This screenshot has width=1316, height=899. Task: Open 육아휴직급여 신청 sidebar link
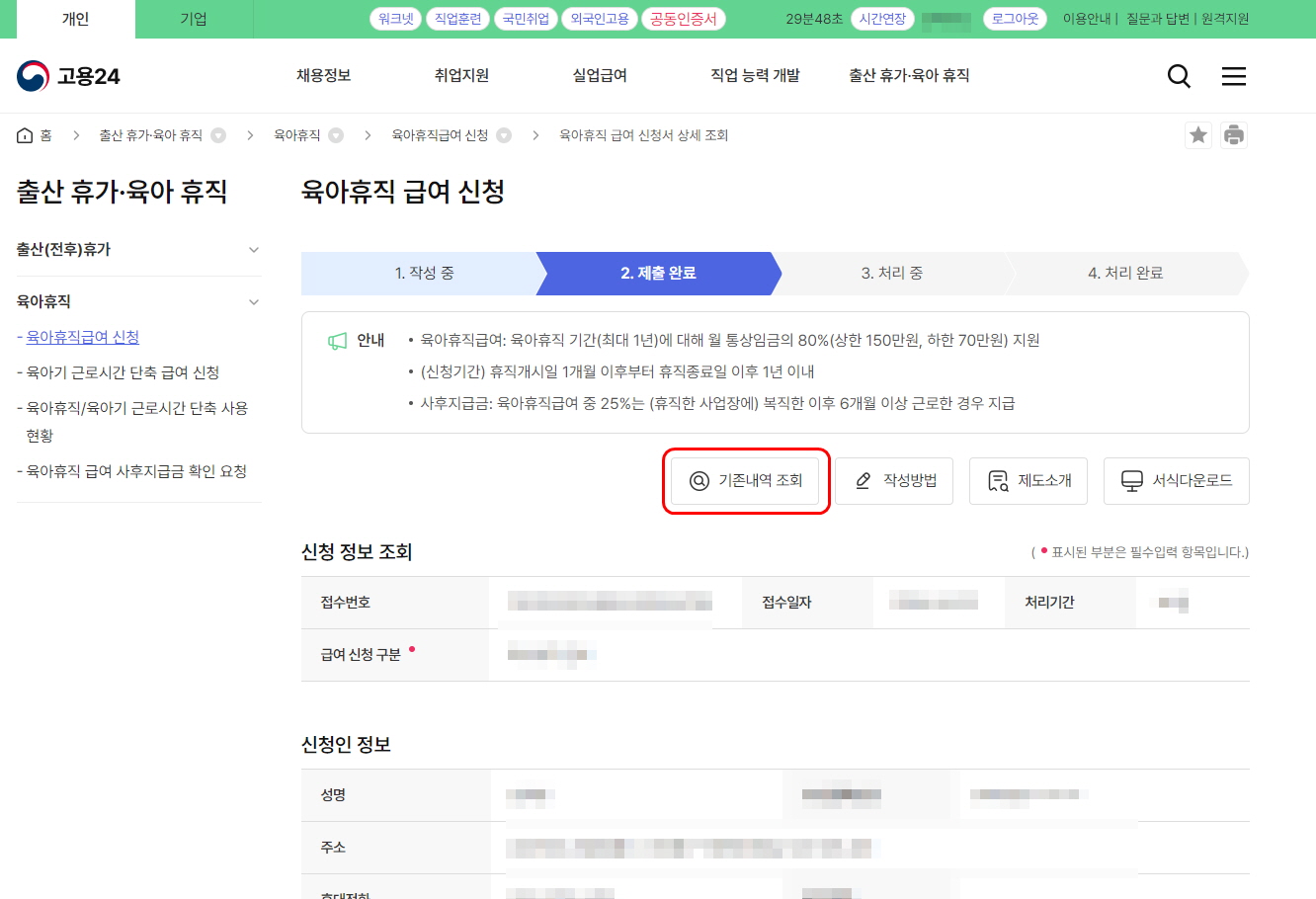[x=83, y=337]
